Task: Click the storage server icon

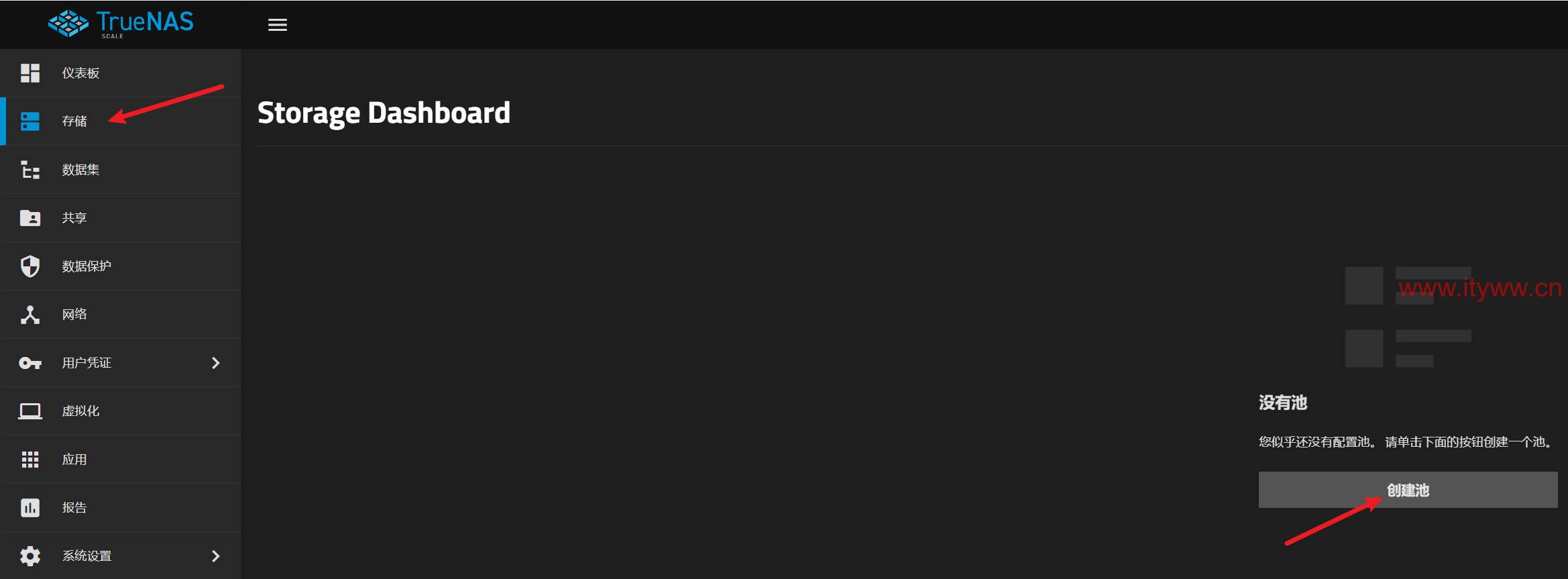Action: 30,121
